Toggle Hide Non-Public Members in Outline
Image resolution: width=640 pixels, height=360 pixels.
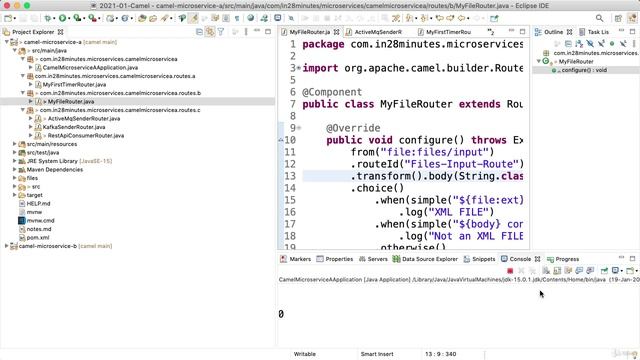(x=612, y=43)
